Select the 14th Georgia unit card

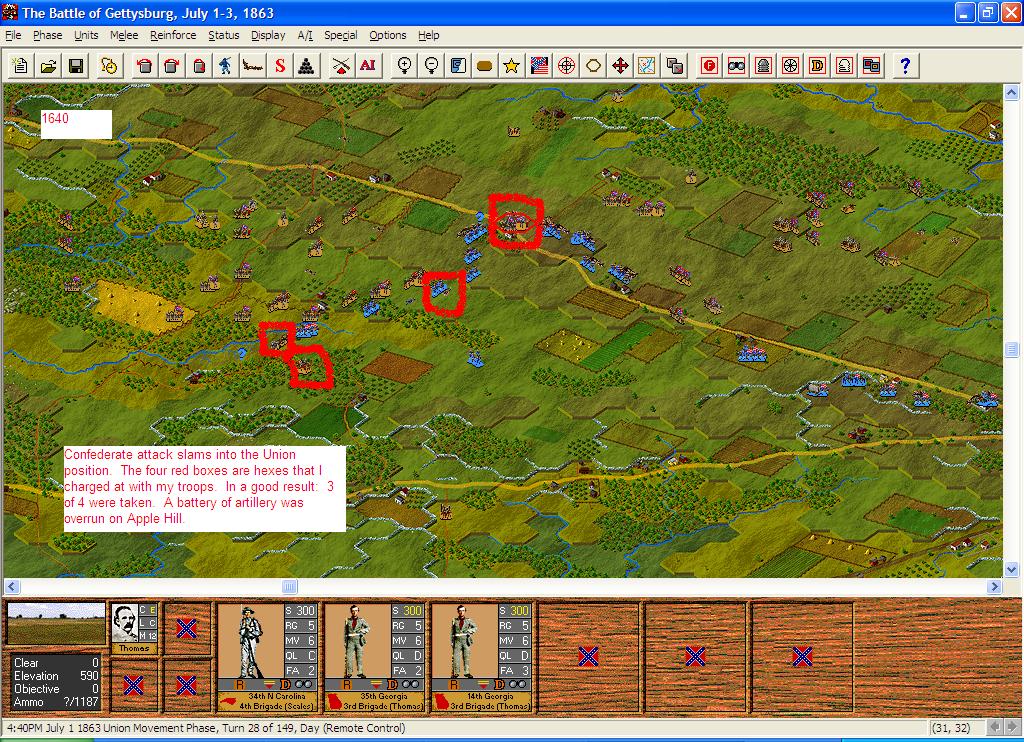pos(482,657)
